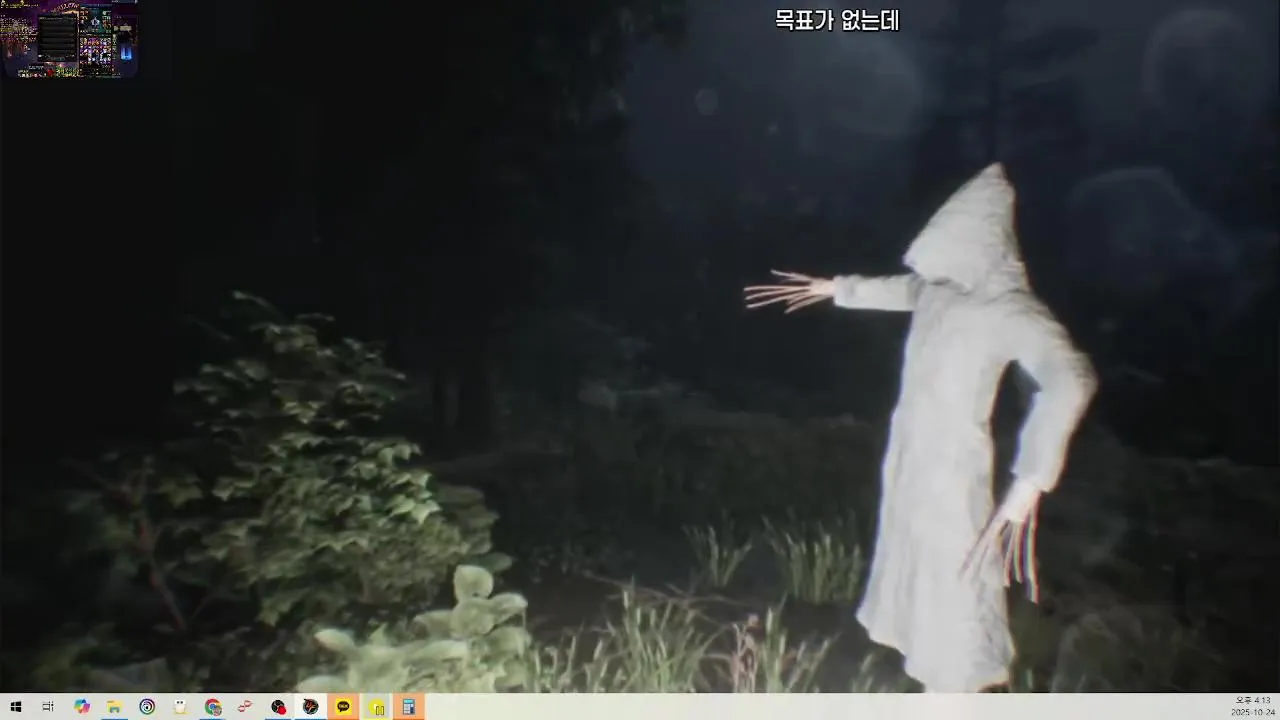Open the purple spiral app icon
Image resolution: width=1280 pixels, height=720 pixels.
click(x=147, y=707)
